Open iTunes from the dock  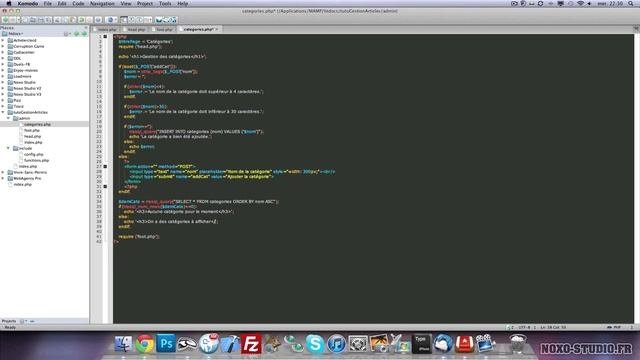[x=336, y=344]
